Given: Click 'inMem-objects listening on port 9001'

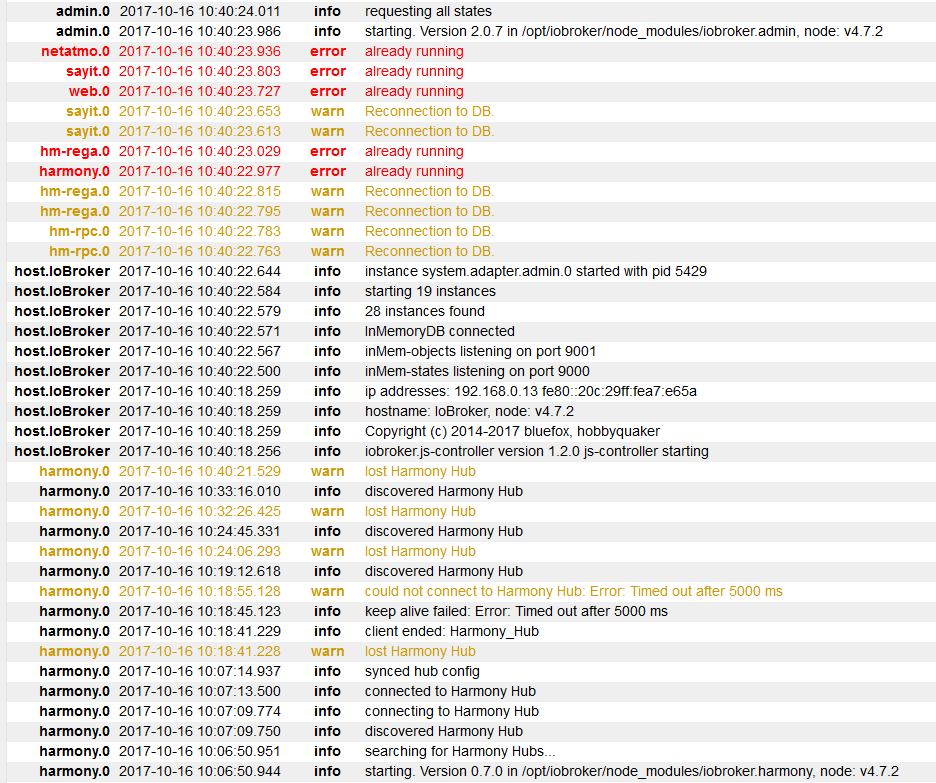Looking at the screenshot, I should coord(480,351).
